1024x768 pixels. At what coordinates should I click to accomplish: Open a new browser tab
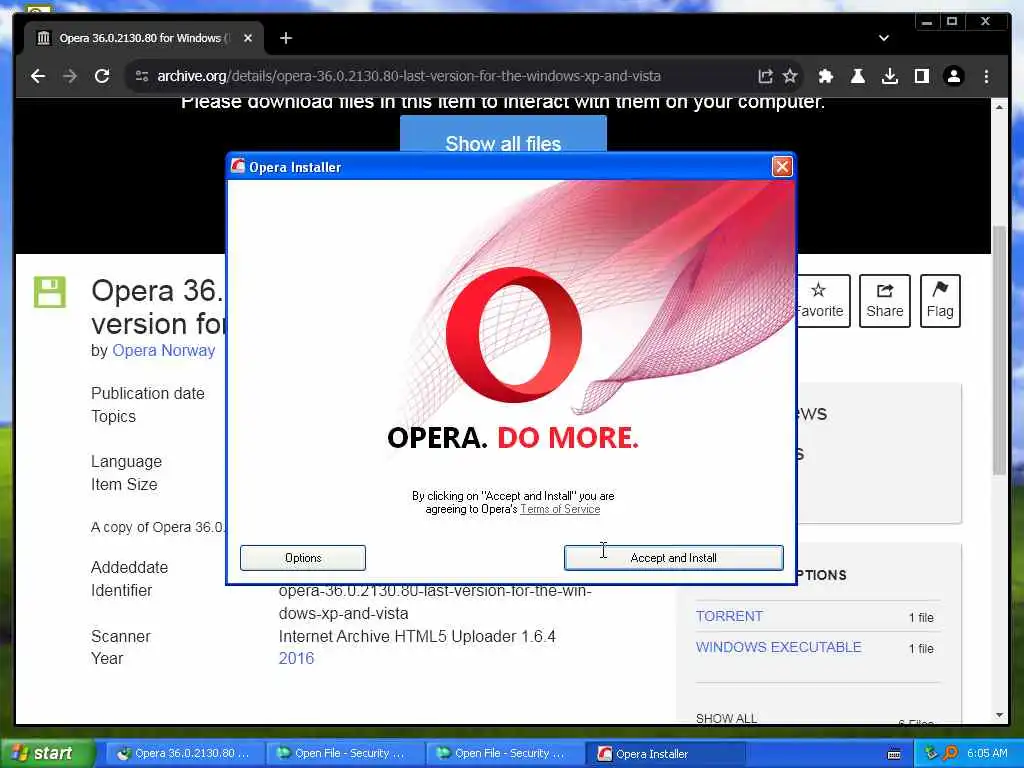click(285, 38)
